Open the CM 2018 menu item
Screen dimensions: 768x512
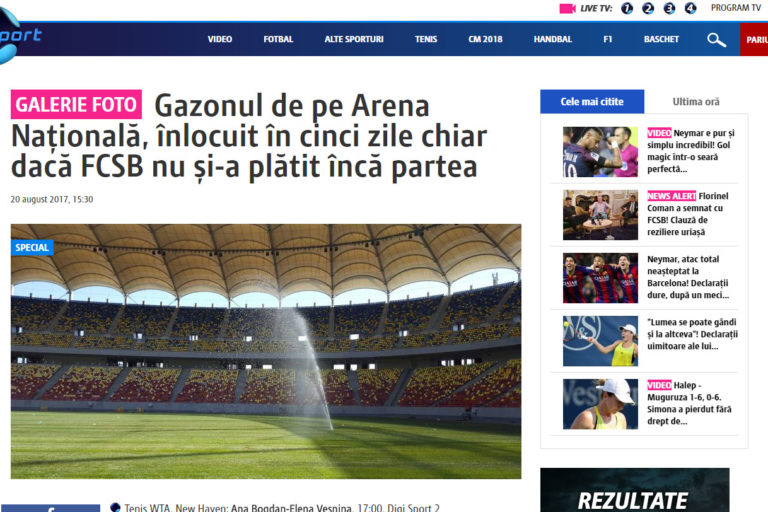click(485, 39)
